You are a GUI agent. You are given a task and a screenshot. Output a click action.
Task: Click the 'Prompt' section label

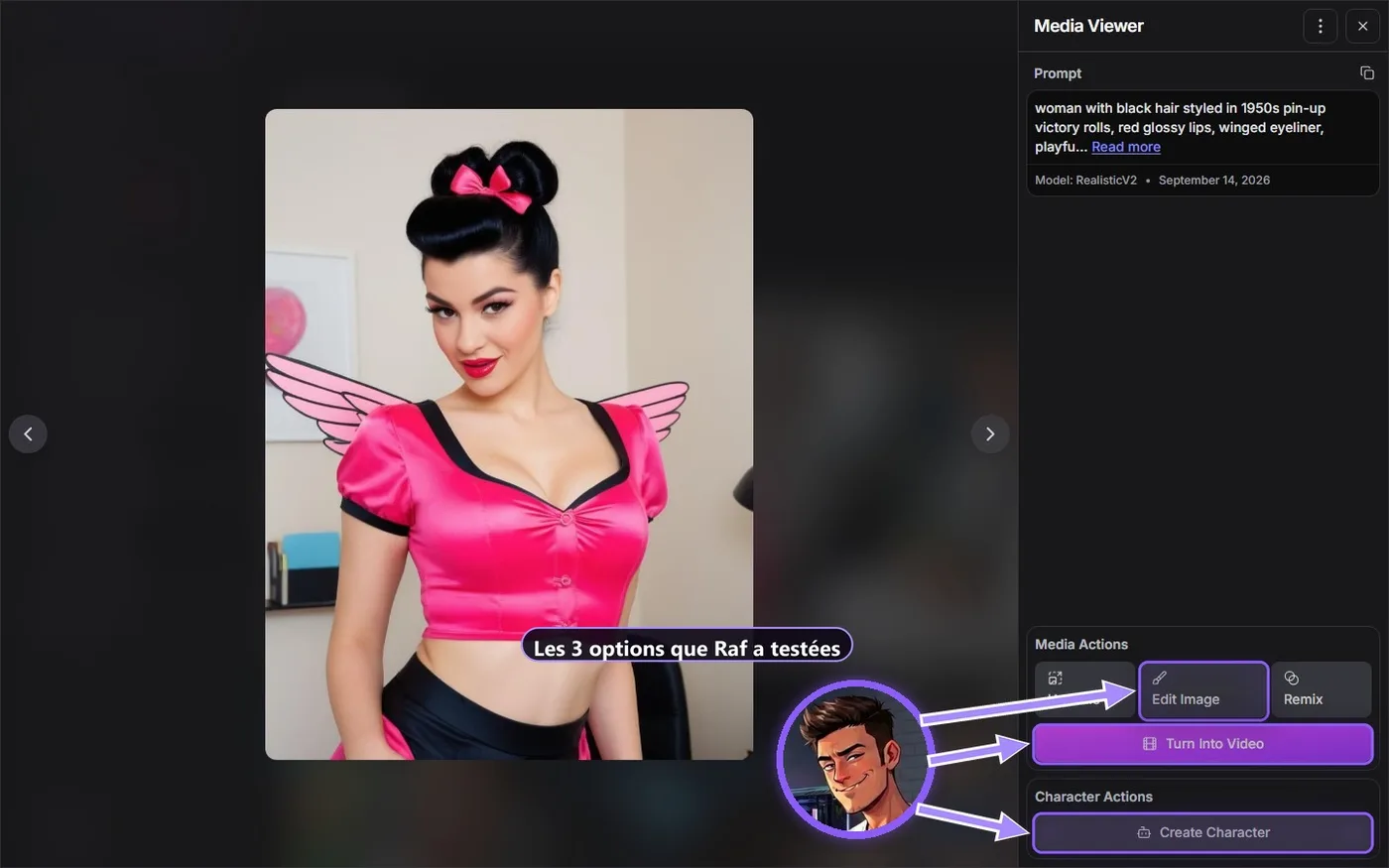tap(1058, 73)
